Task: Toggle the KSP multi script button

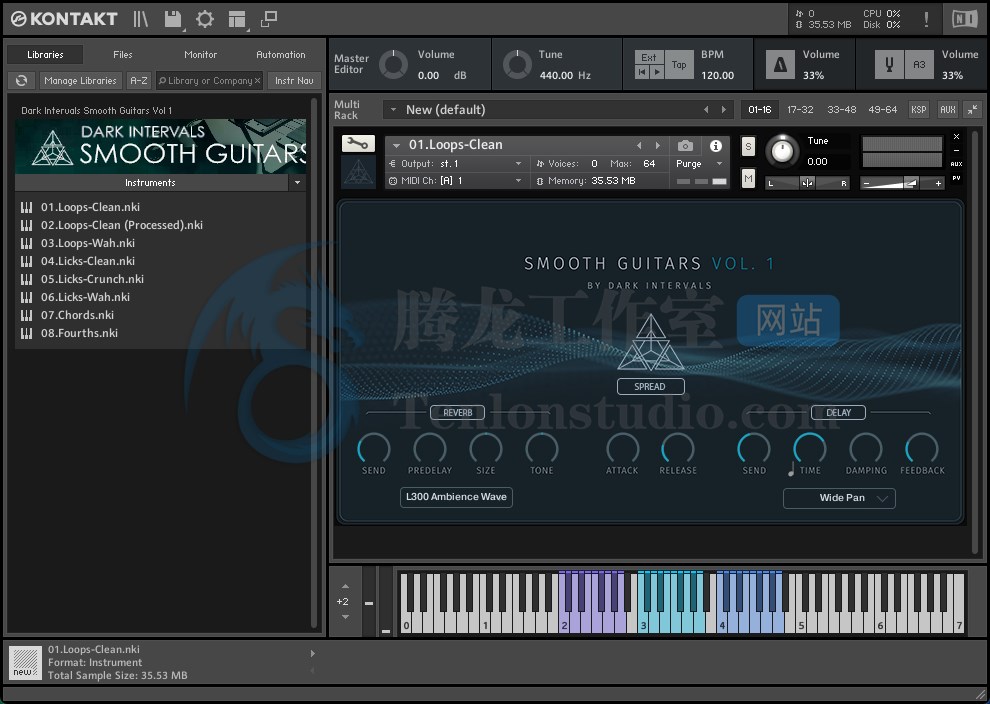Action: pos(919,110)
